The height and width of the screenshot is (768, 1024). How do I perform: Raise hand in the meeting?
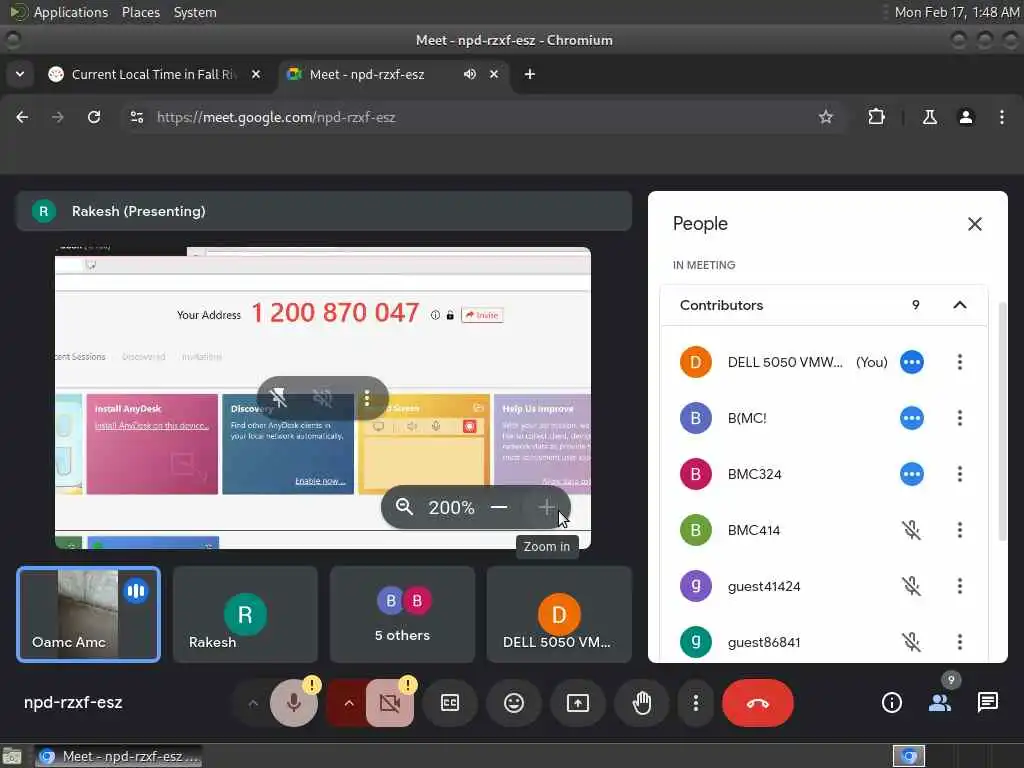tap(642, 703)
